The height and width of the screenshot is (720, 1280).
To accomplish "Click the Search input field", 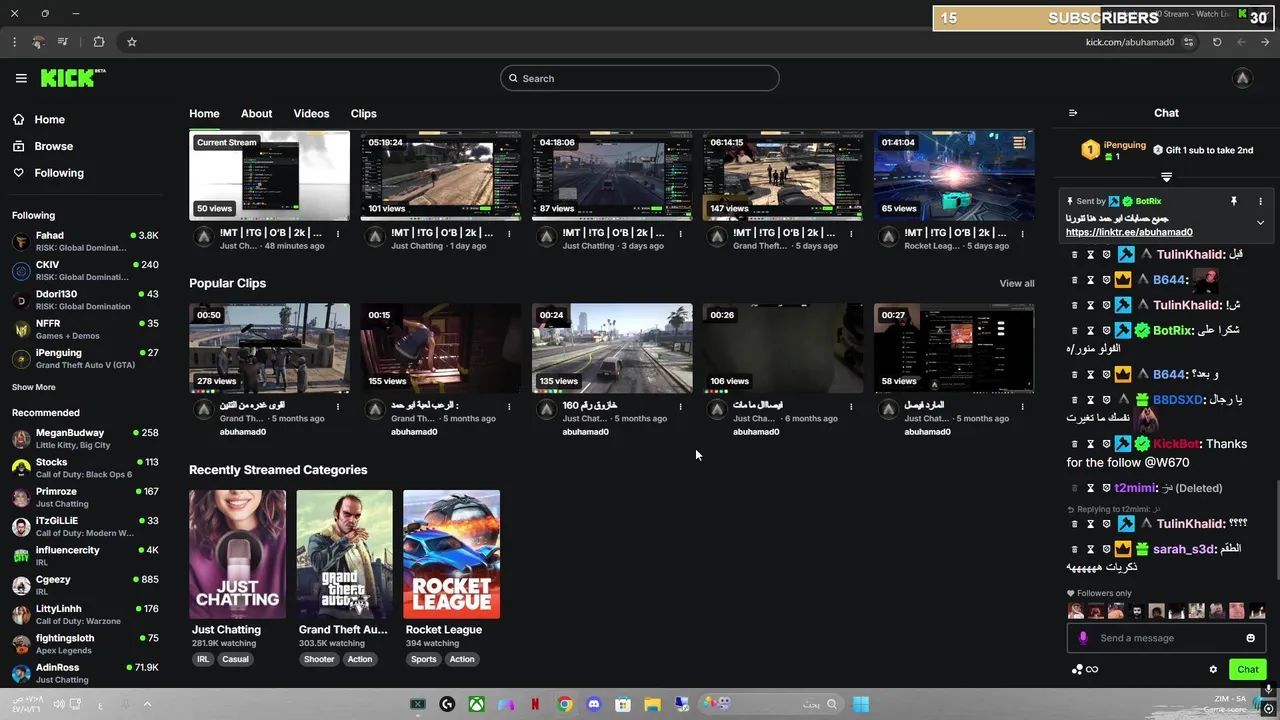I will (x=640, y=78).
